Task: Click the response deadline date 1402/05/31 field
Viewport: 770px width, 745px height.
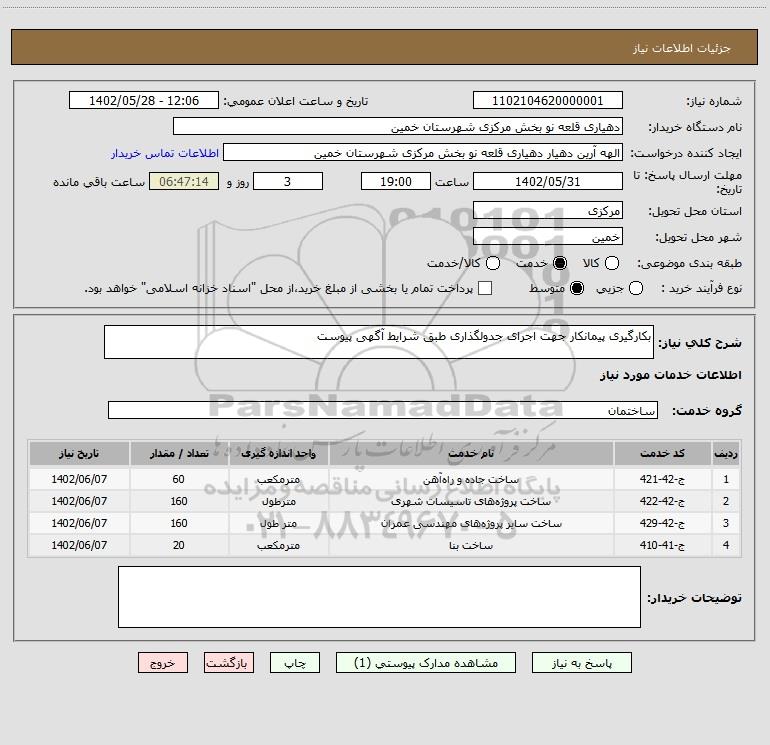Action: tap(548, 181)
